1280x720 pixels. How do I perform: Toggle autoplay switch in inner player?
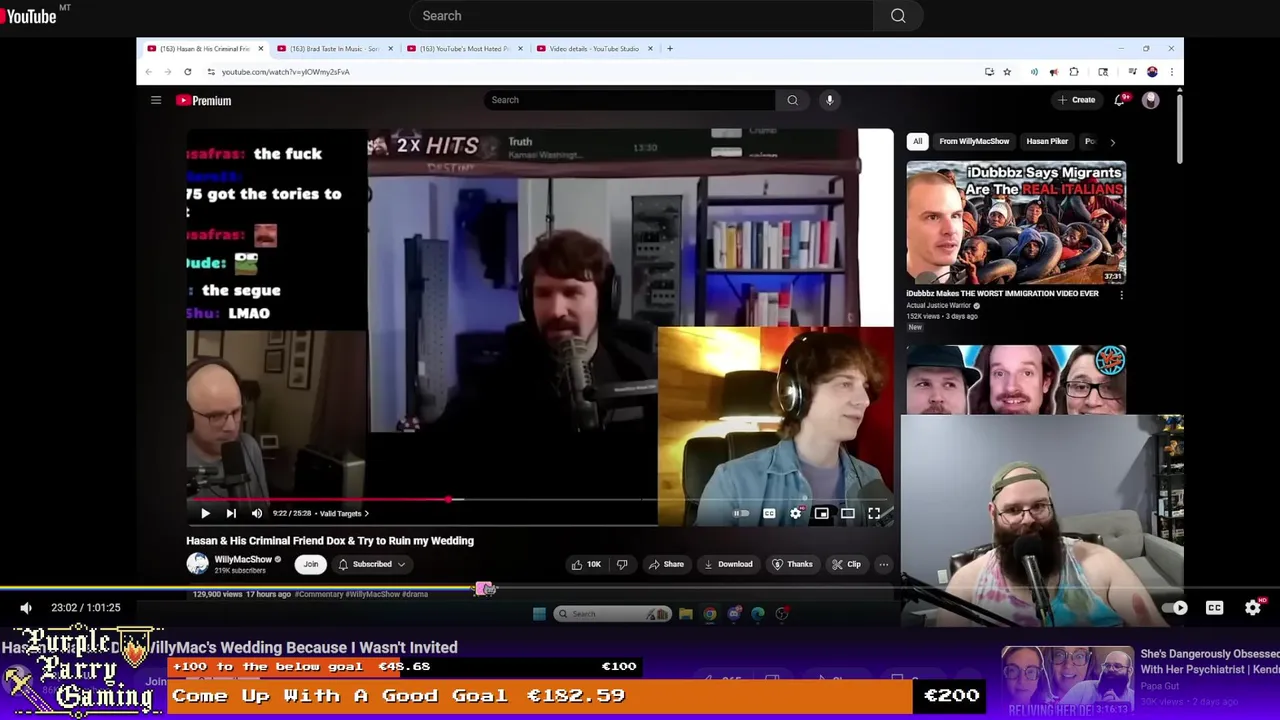pos(741,513)
